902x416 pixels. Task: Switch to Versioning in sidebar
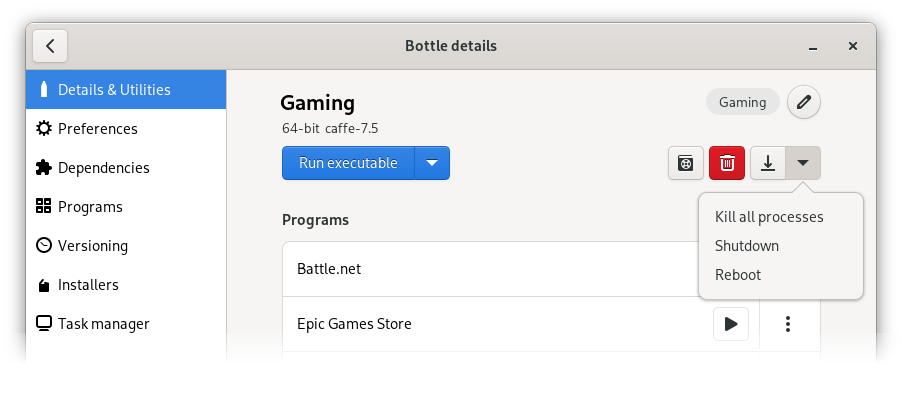point(93,246)
